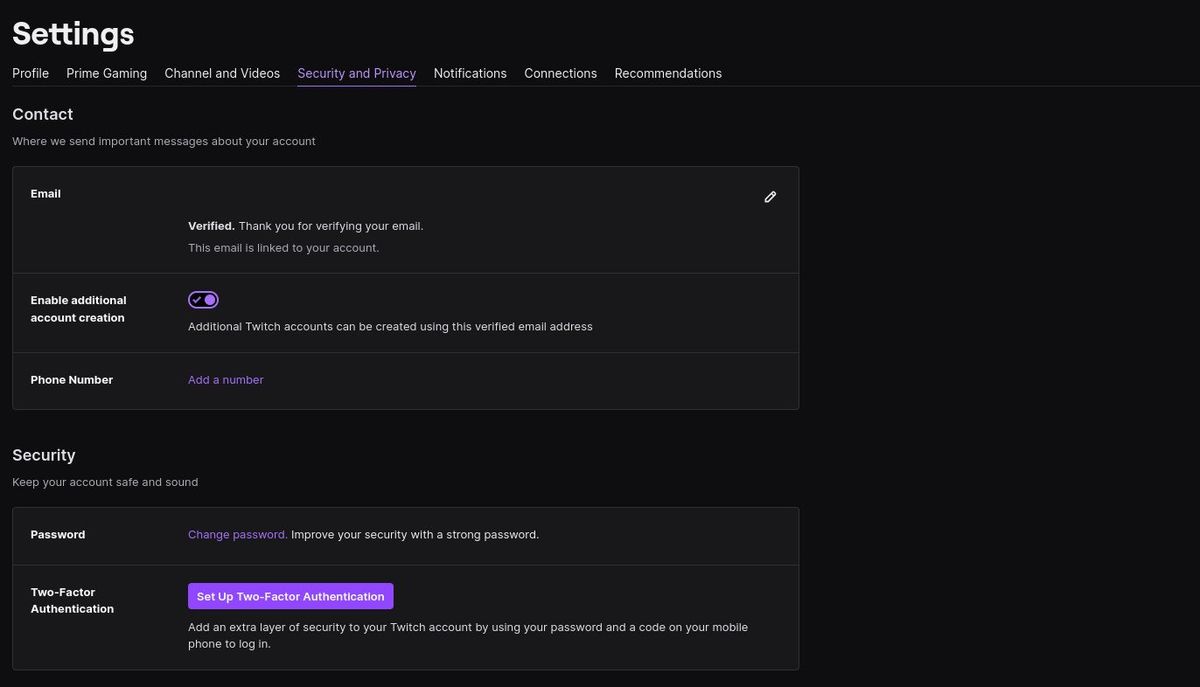Open the Notifications tab
The width and height of the screenshot is (1200, 687).
[x=470, y=73]
